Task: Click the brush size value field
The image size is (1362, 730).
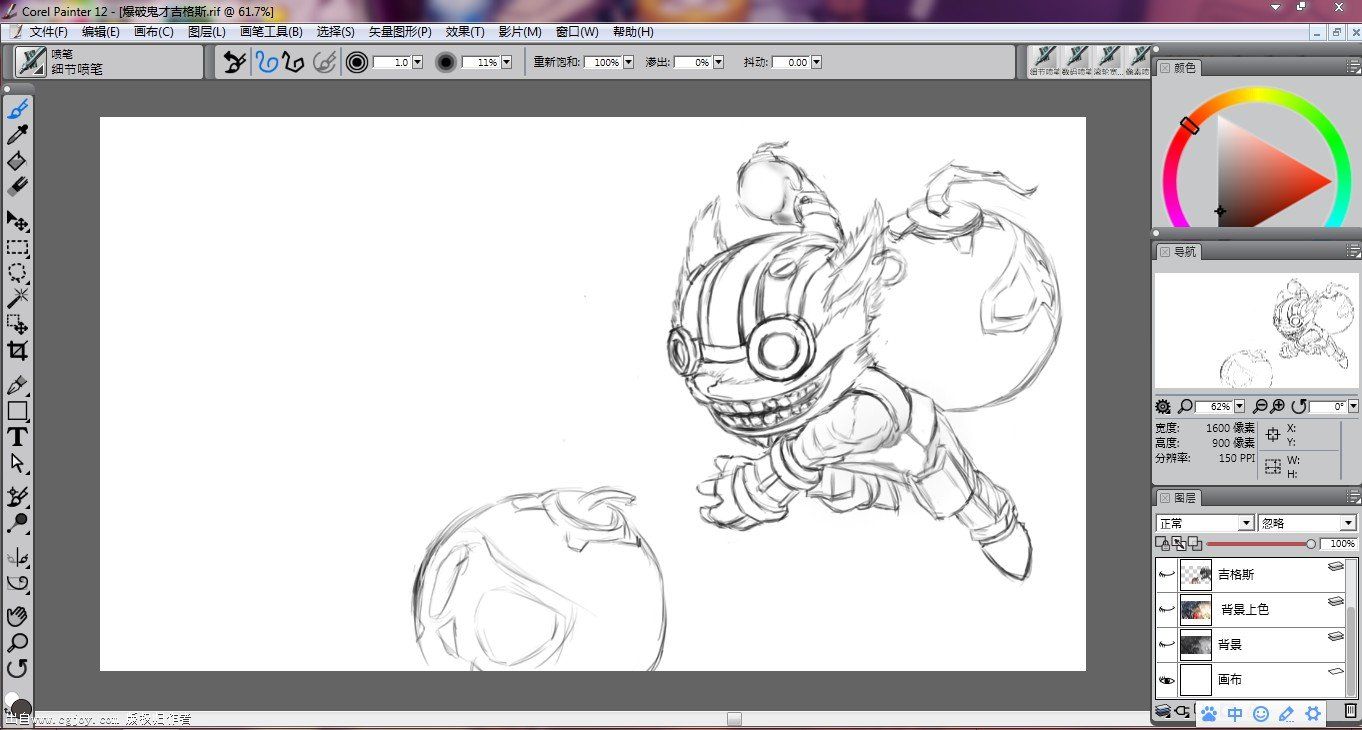Action: click(x=391, y=62)
